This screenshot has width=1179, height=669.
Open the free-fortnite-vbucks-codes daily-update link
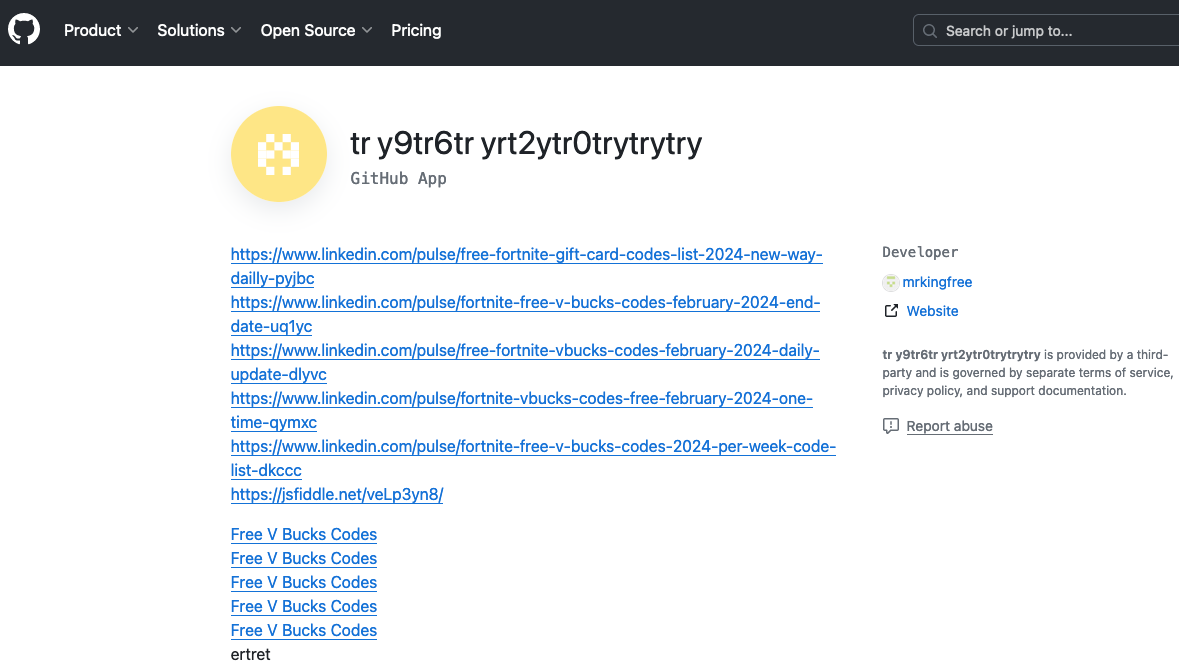coord(525,362)
